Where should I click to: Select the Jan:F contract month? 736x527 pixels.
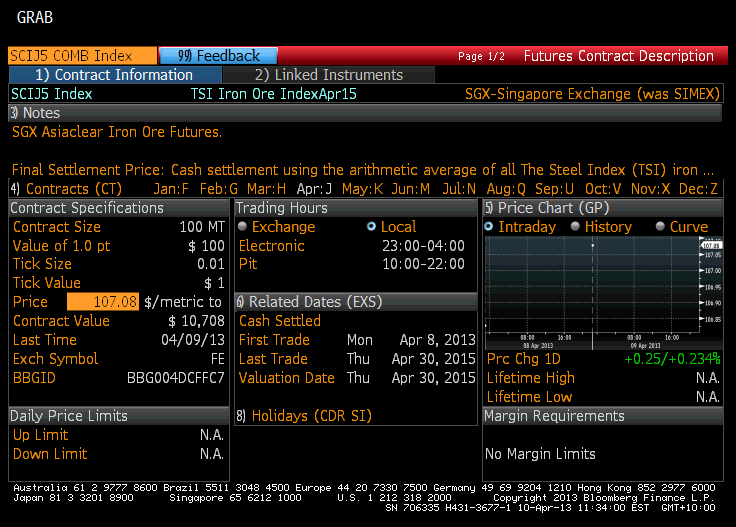pyautogui.click(x=171, y=189)
